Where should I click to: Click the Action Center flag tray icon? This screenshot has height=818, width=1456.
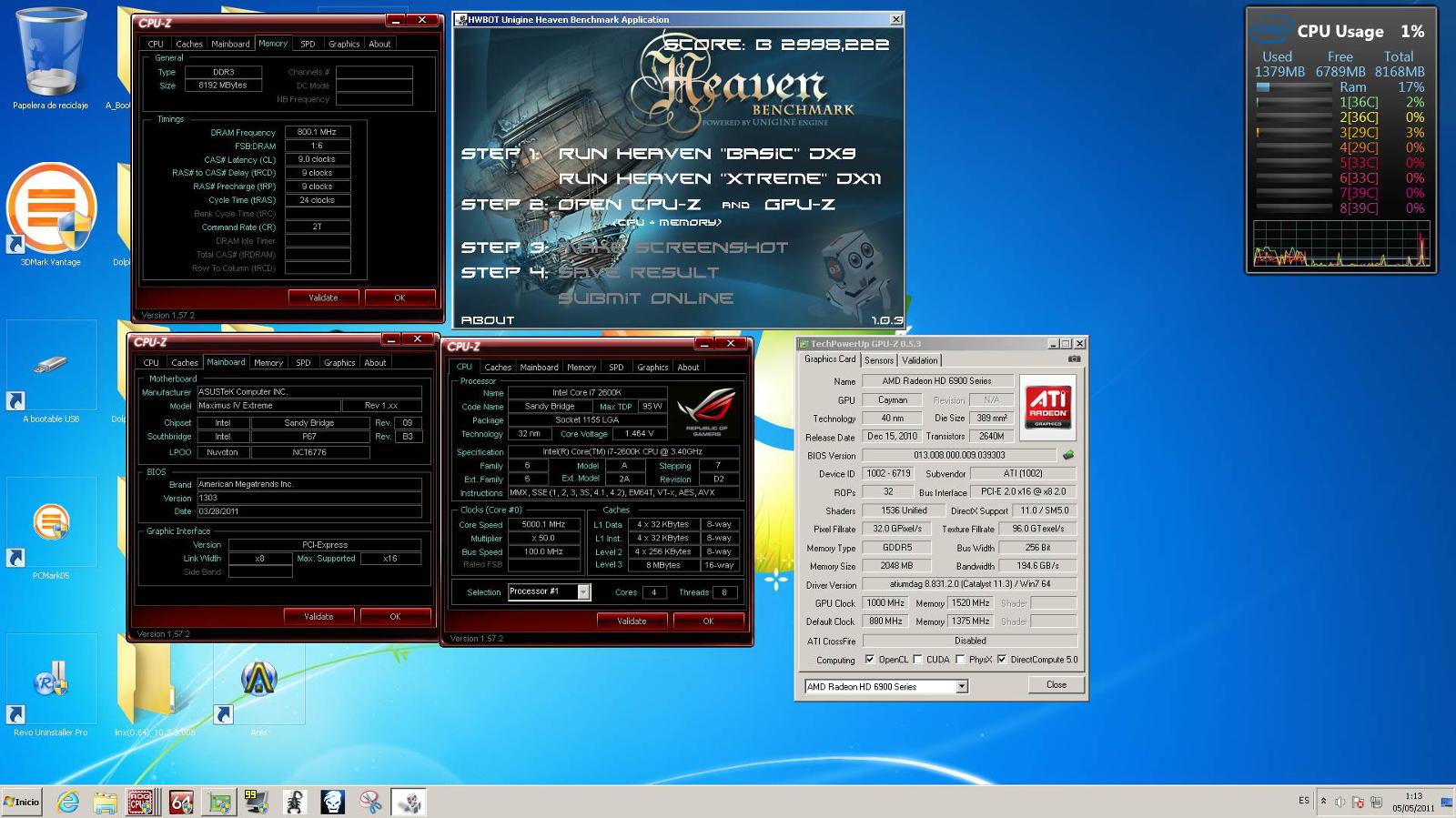[1358, 802]
